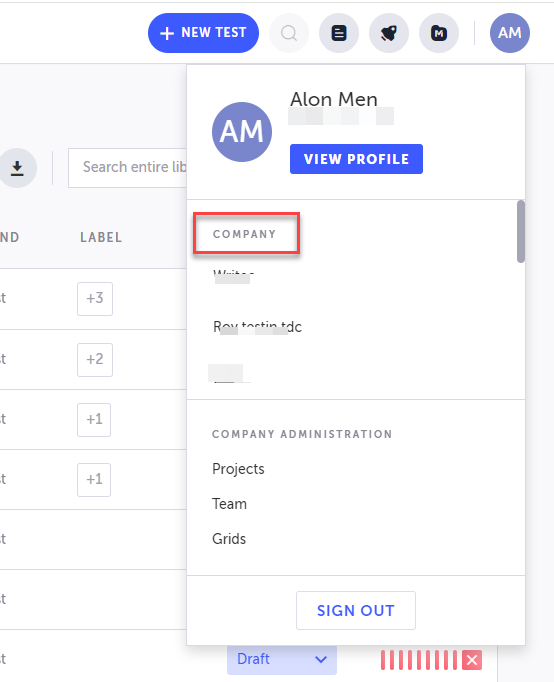
Task: Expand the Draft status dropdown
Action: coord(282,659)
